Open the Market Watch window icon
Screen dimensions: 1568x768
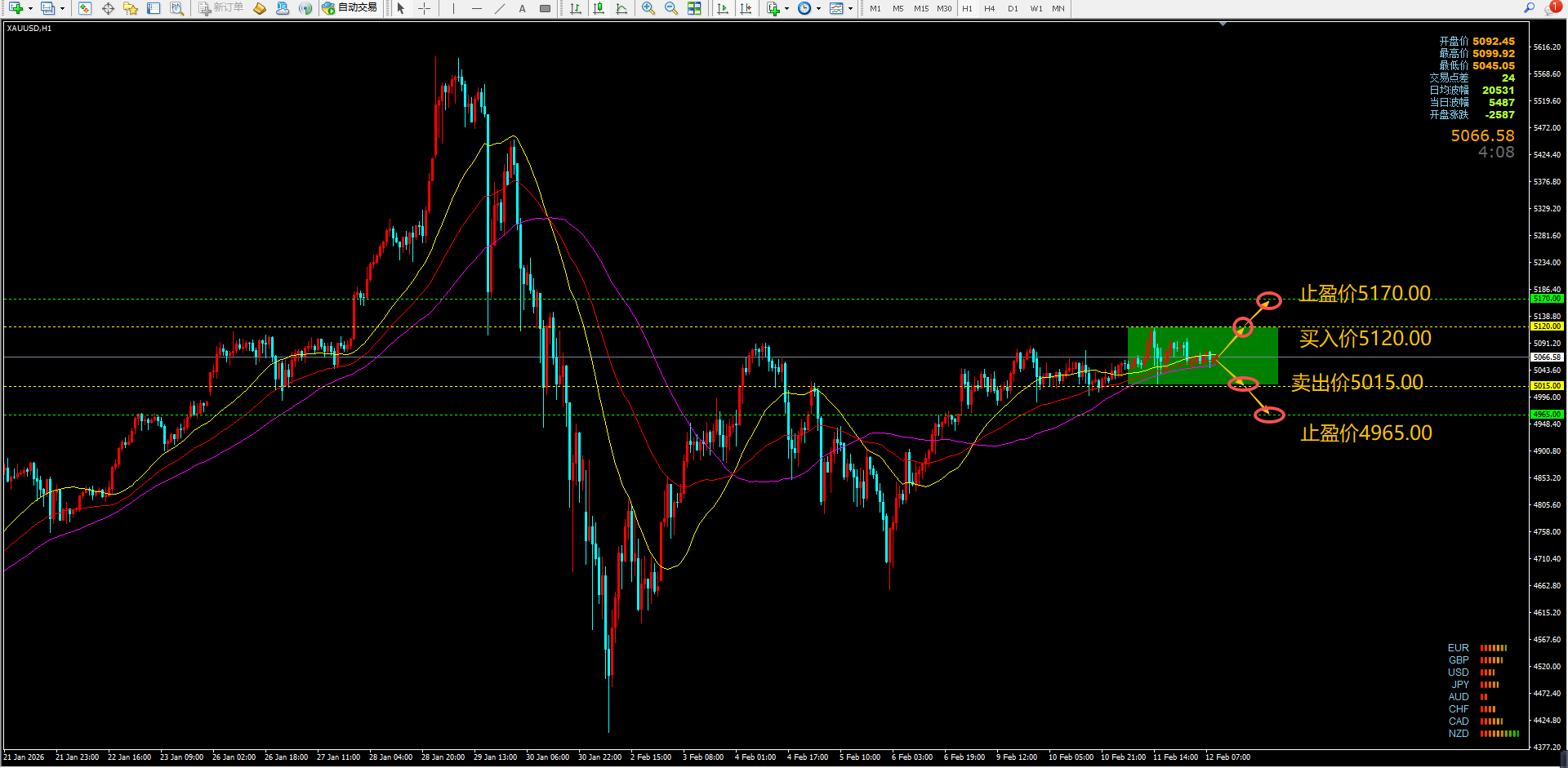85,9
